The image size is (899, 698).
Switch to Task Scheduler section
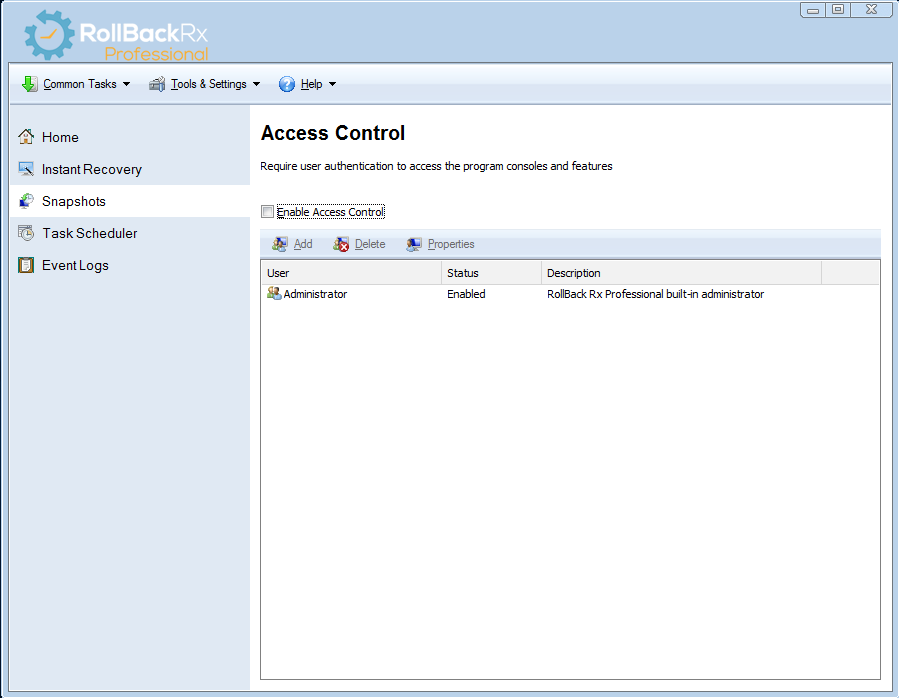[130, 233]
